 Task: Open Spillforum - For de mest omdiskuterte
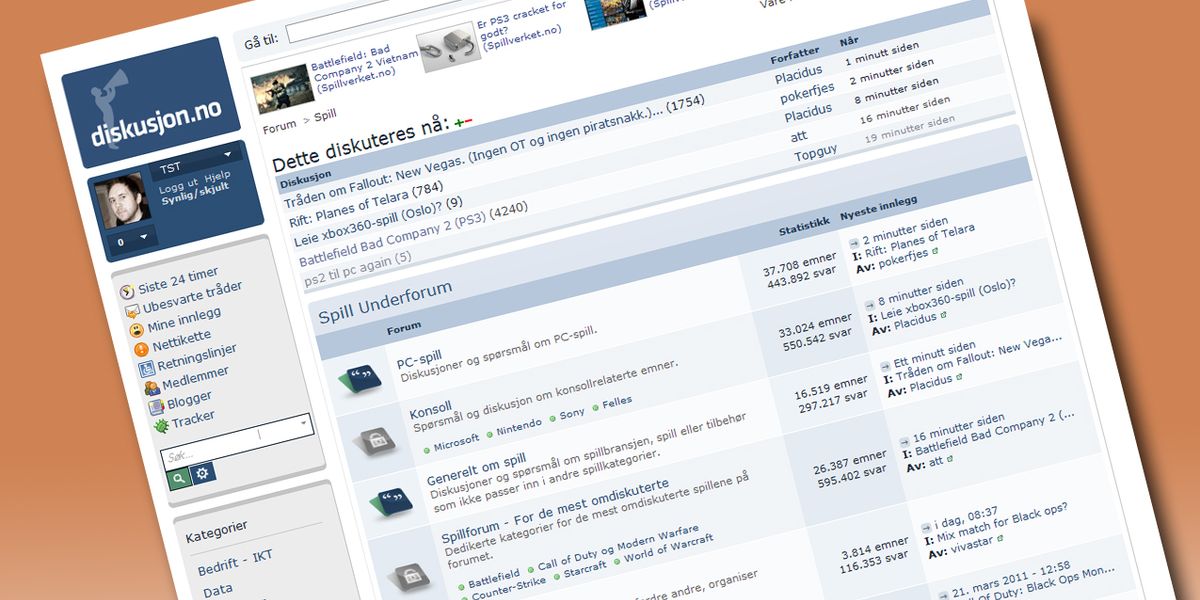(556, 512)
